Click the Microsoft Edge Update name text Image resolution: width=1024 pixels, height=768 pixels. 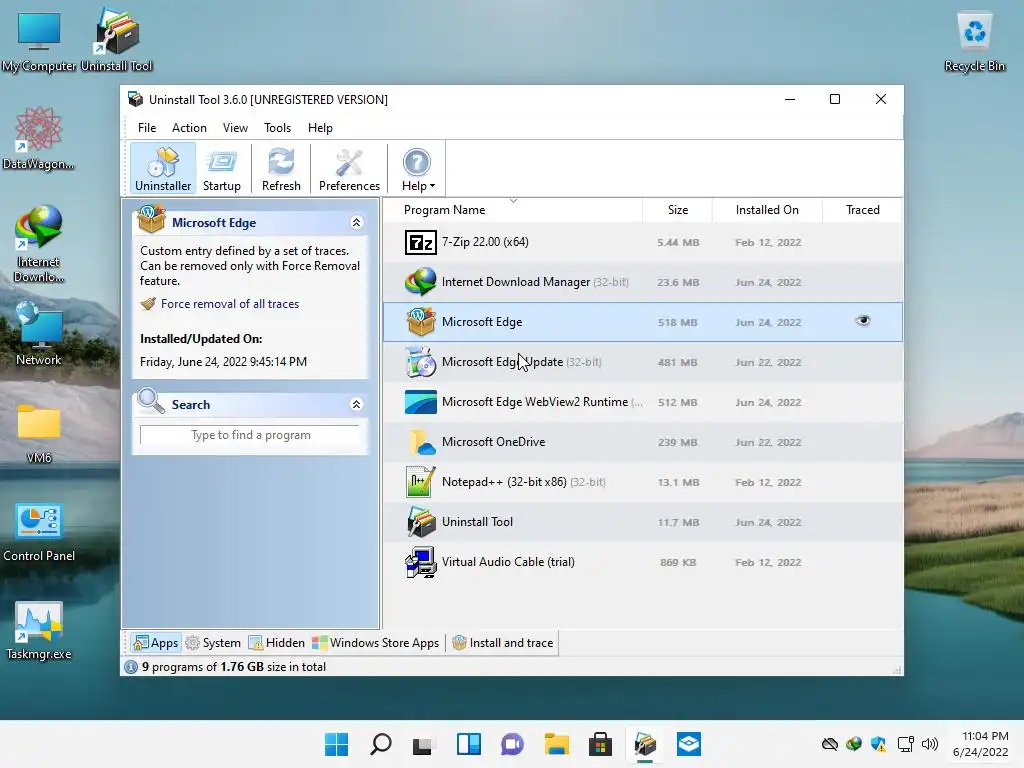pos(502,362)
